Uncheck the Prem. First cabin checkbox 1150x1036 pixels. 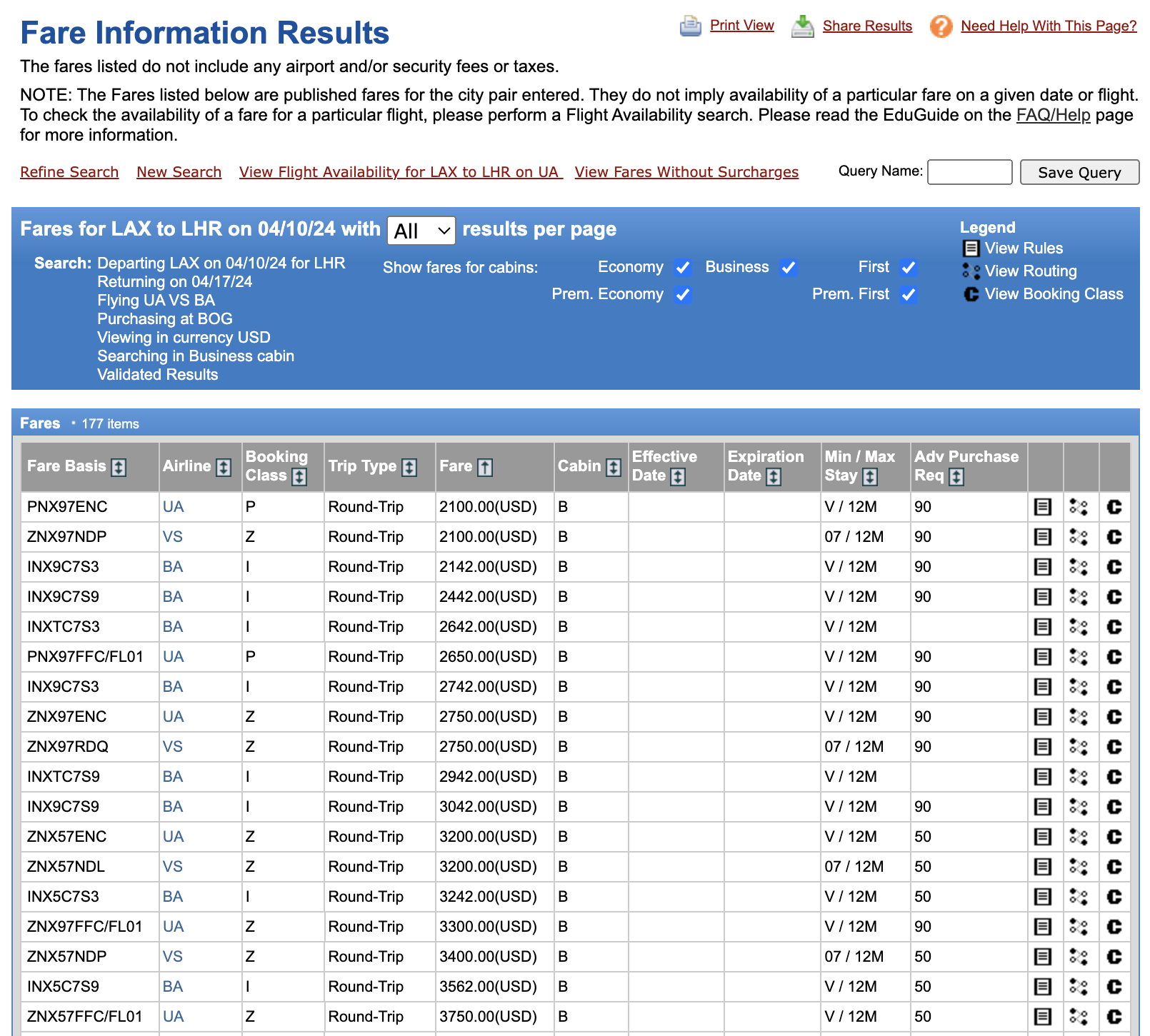[x=909, y=294]
